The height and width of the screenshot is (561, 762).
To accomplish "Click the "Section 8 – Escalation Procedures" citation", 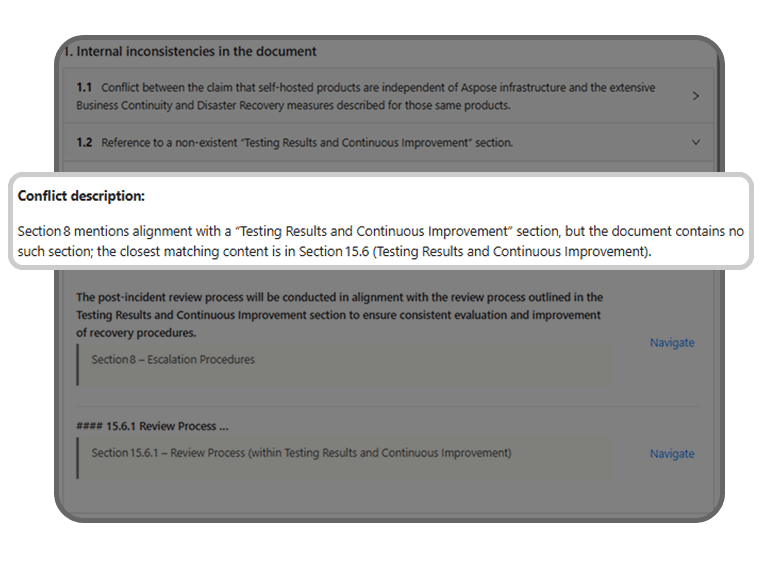I will [x=173, y=360].
